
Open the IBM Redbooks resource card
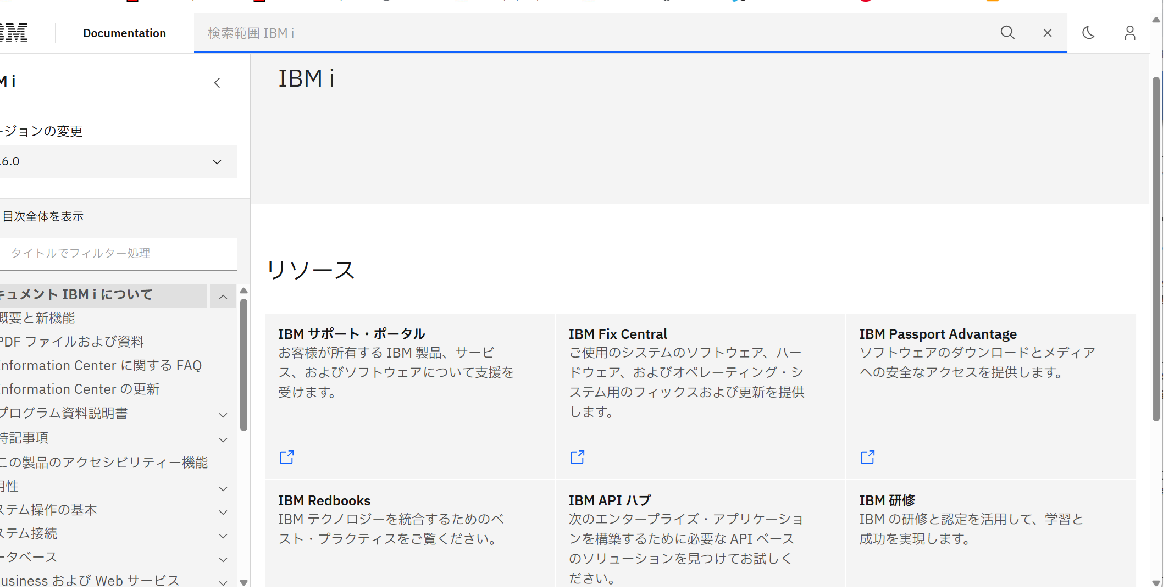pos(410,533)
